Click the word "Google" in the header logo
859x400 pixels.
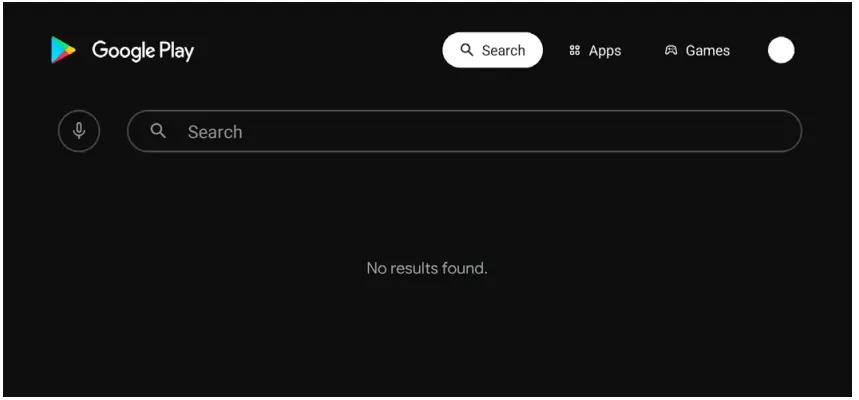tap(123, 50)
